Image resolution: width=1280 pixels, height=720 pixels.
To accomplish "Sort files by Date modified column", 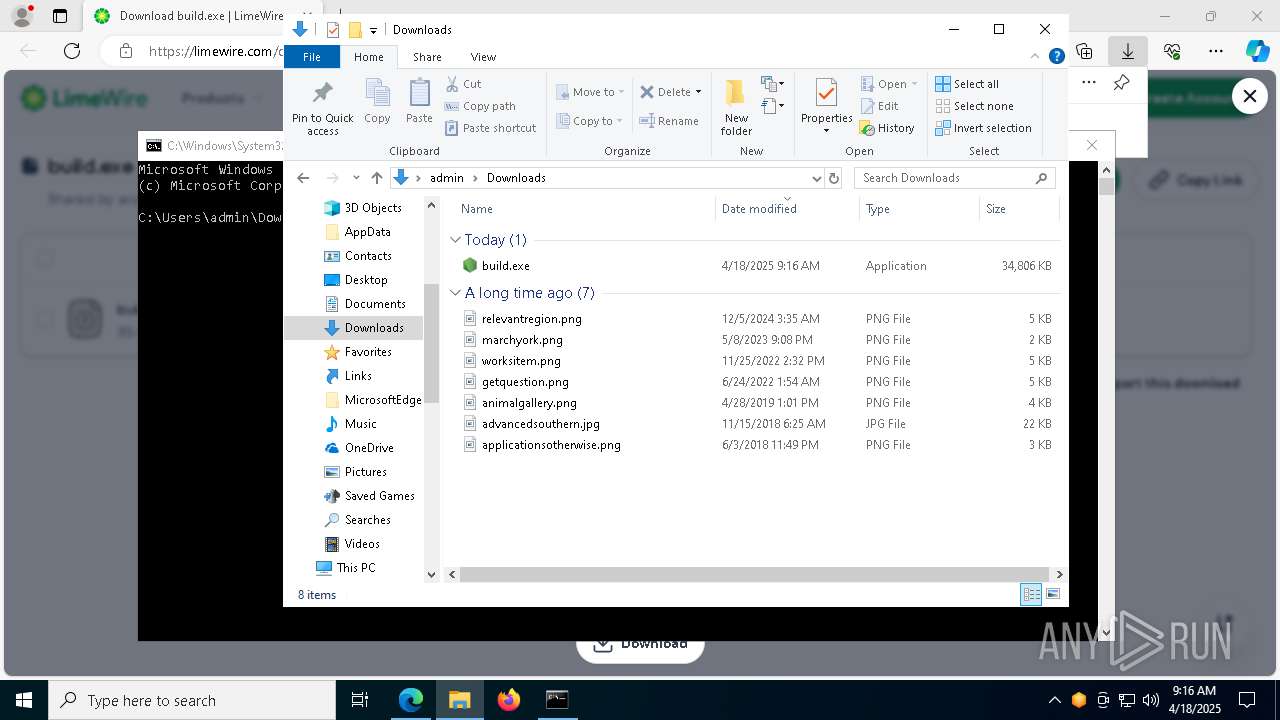I will 788,209.
